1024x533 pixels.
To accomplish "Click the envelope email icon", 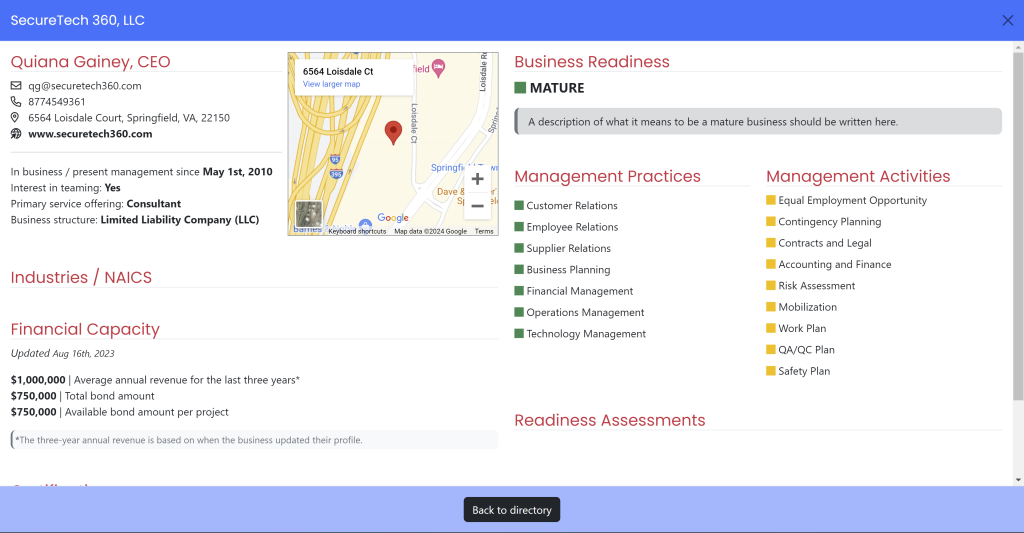I will [16, 86].
